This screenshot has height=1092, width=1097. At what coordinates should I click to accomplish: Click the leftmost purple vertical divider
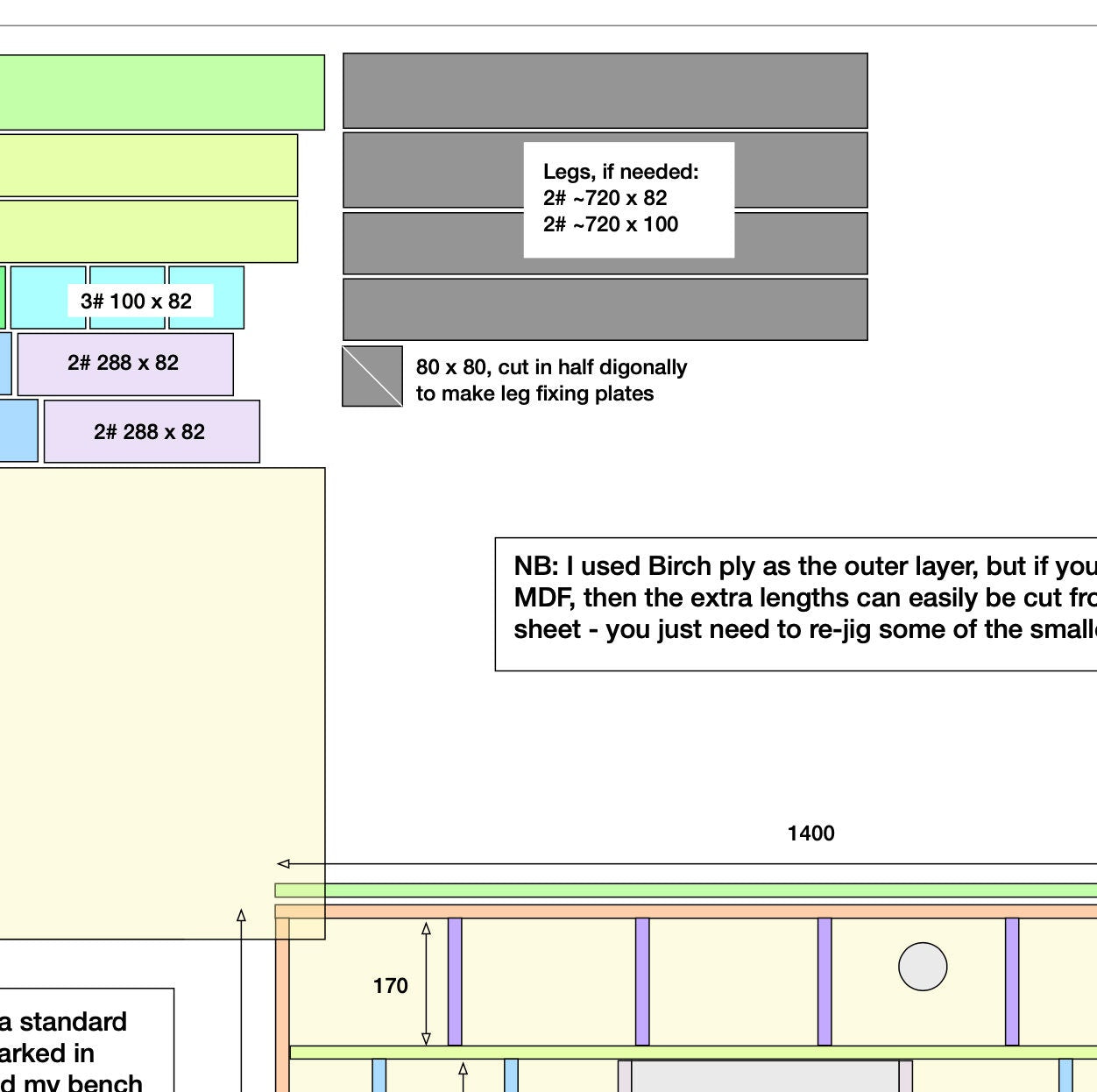click(455, 982)
